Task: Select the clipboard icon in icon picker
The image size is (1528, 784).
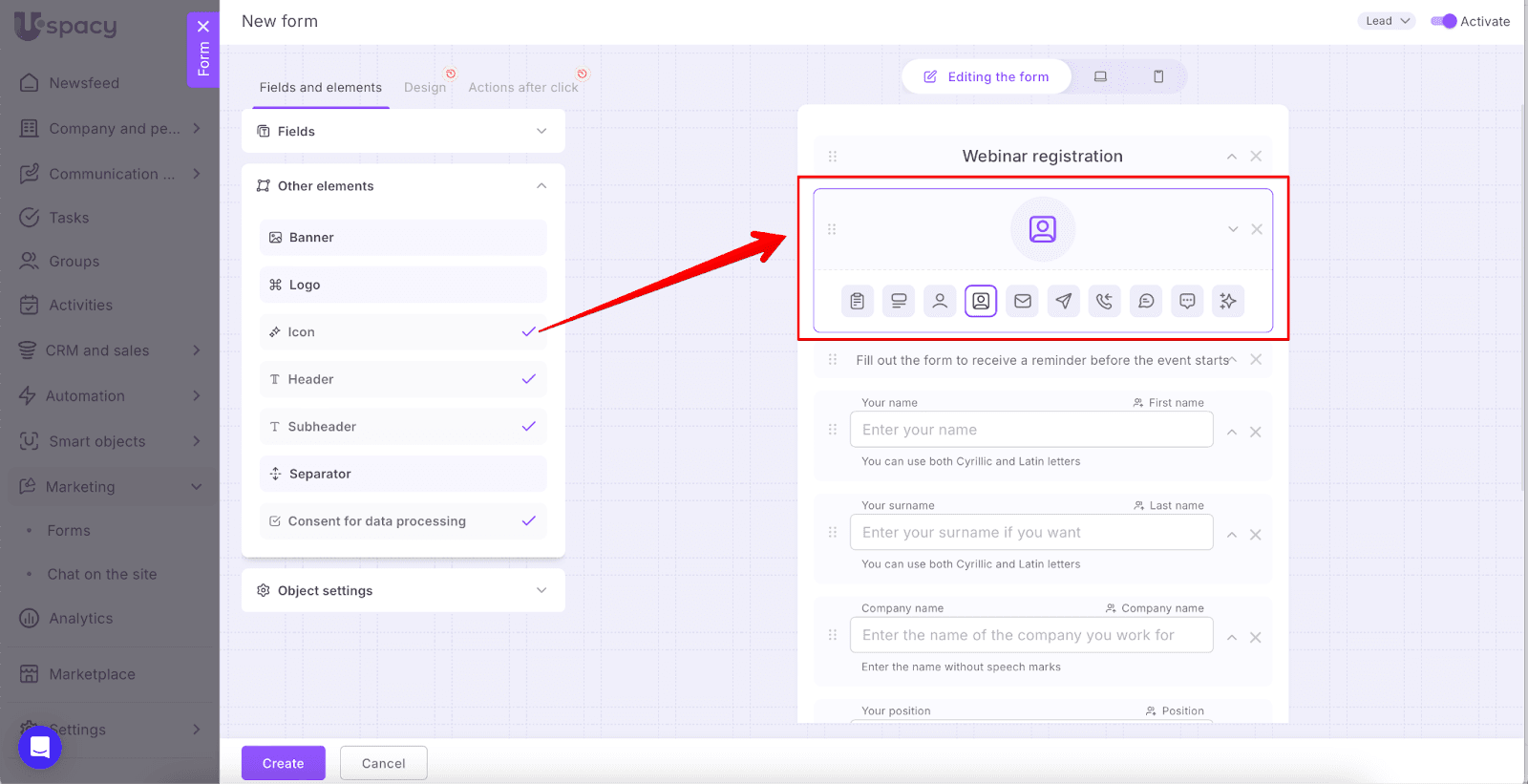Action: 857,301
